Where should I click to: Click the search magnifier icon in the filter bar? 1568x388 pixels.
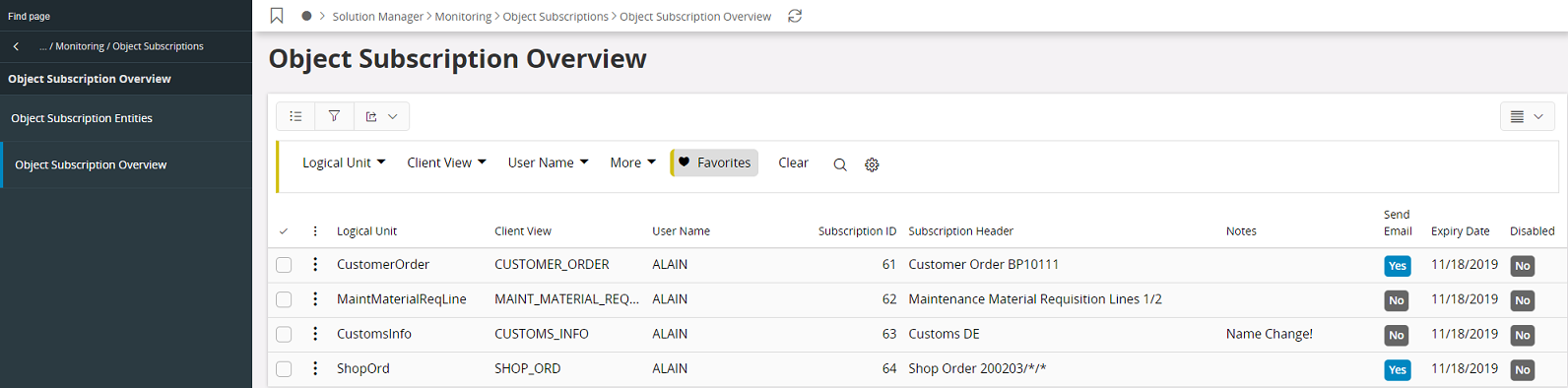pos(840,164)
